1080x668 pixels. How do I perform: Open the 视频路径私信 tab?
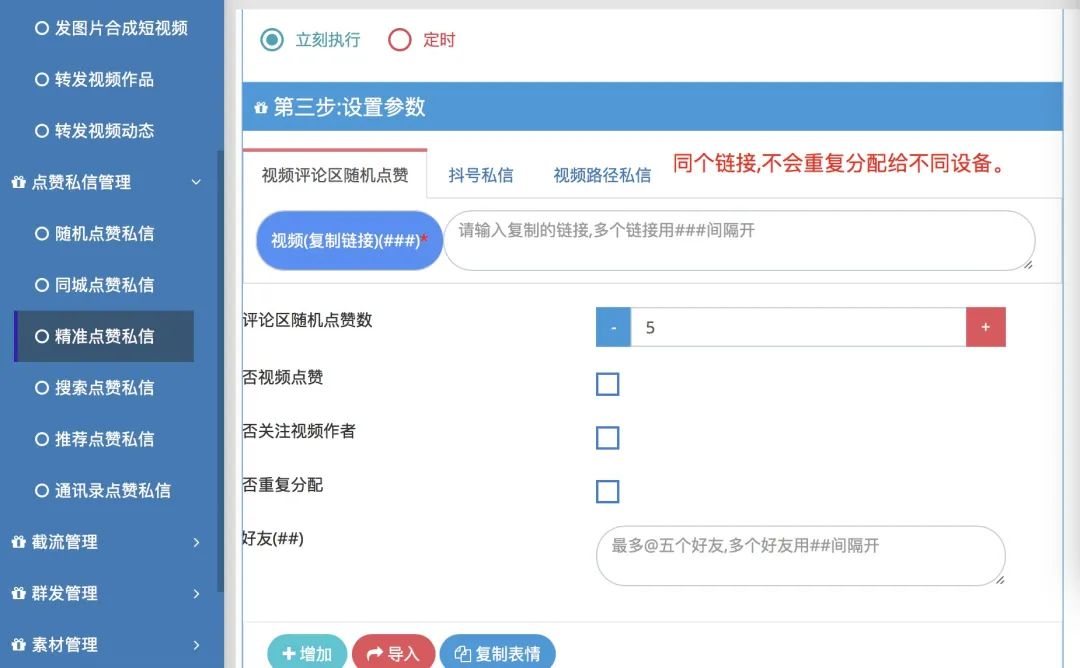tap(602, 176)
